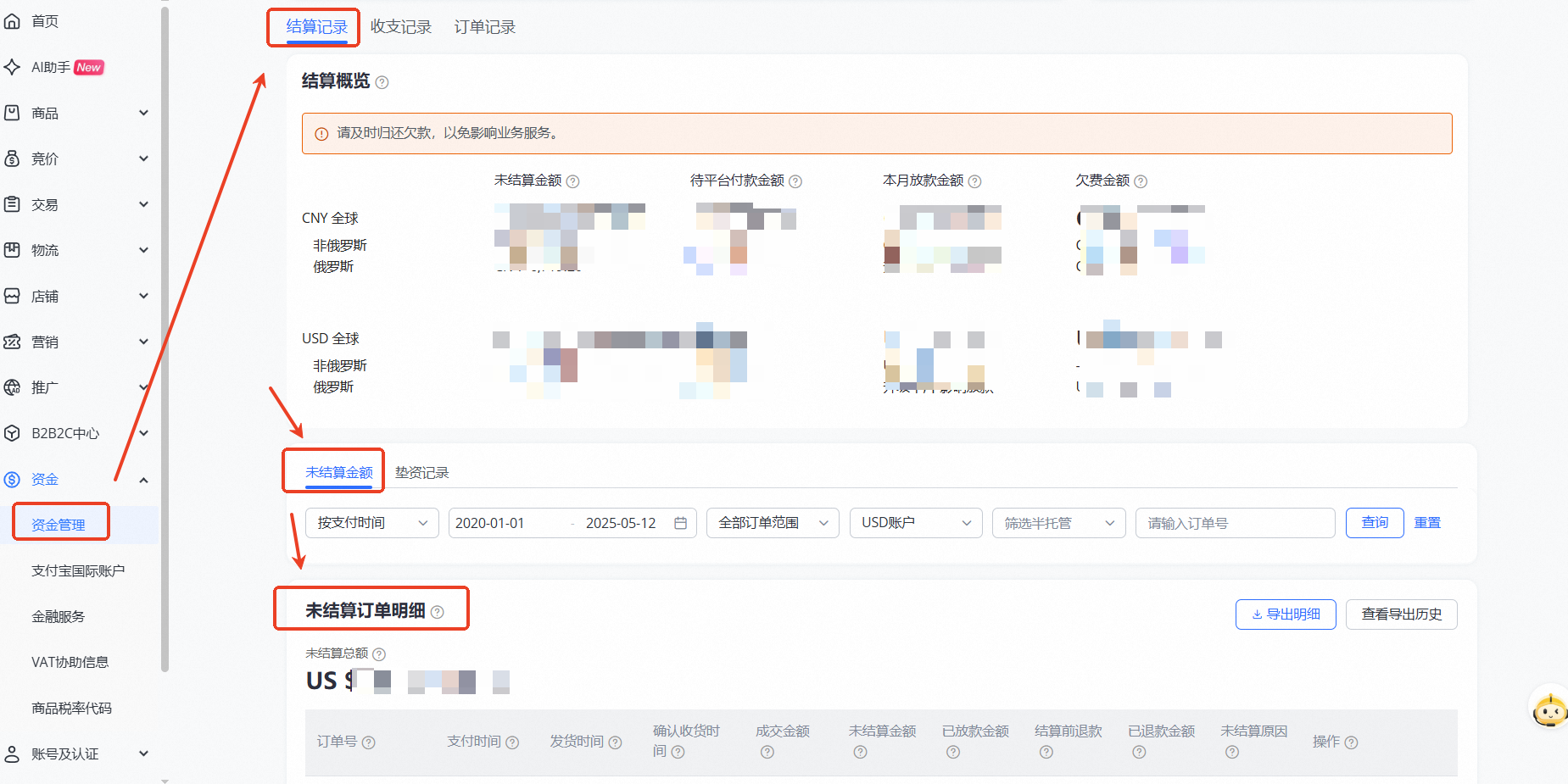The width and height of the screenshot is (1568, 784).
Task: Open the 全部订单范围 dropdown
Action: pos(772,523)
